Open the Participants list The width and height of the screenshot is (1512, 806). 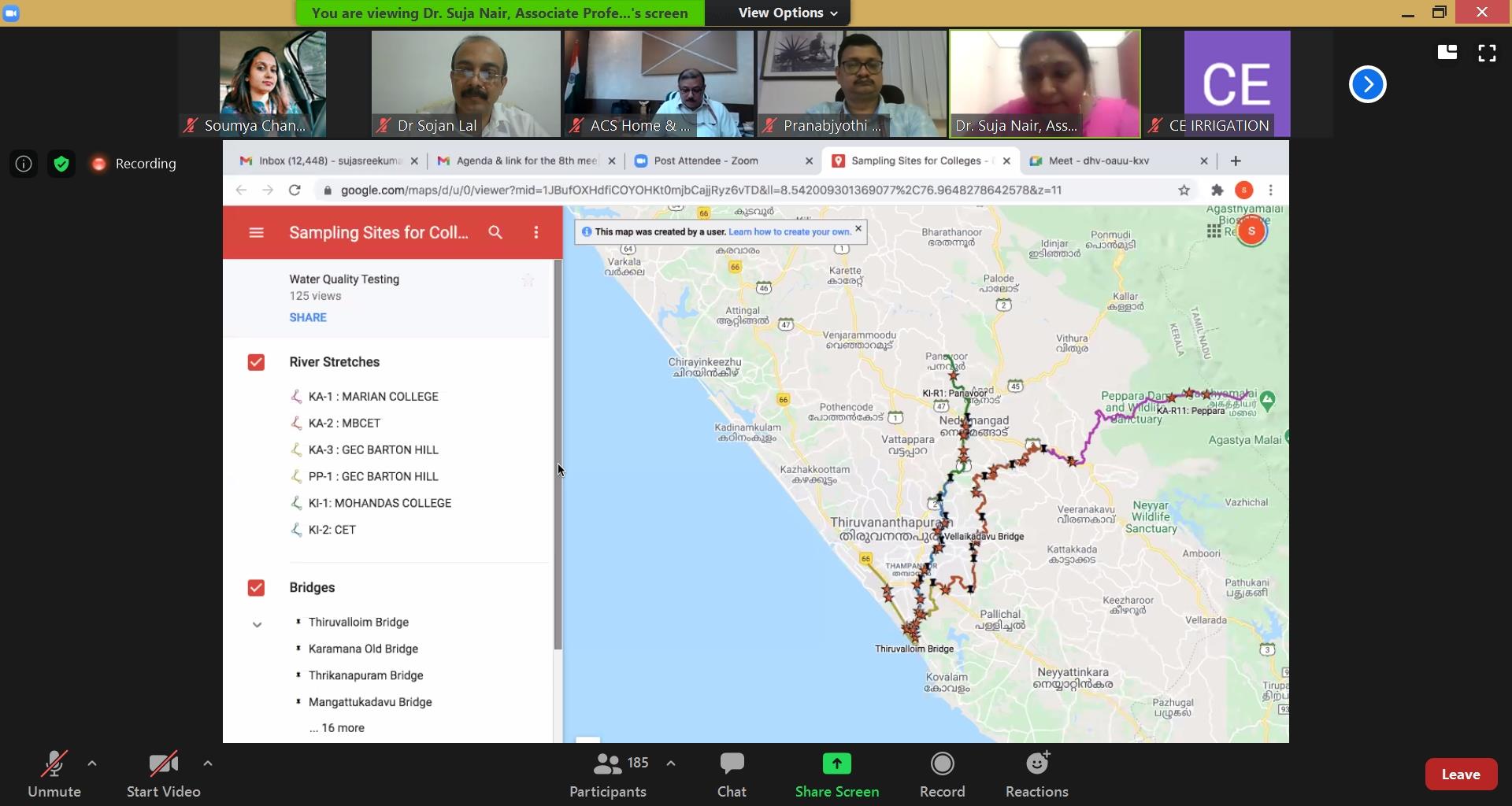tap(608, 775)
